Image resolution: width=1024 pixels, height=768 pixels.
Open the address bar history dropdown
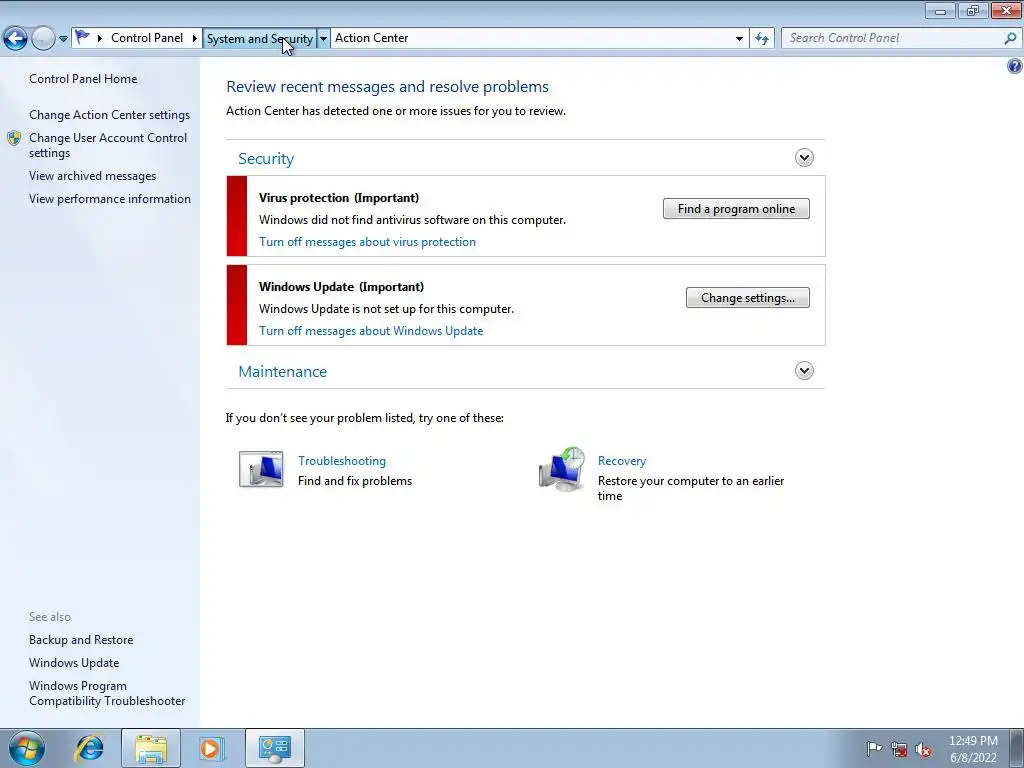739,39
